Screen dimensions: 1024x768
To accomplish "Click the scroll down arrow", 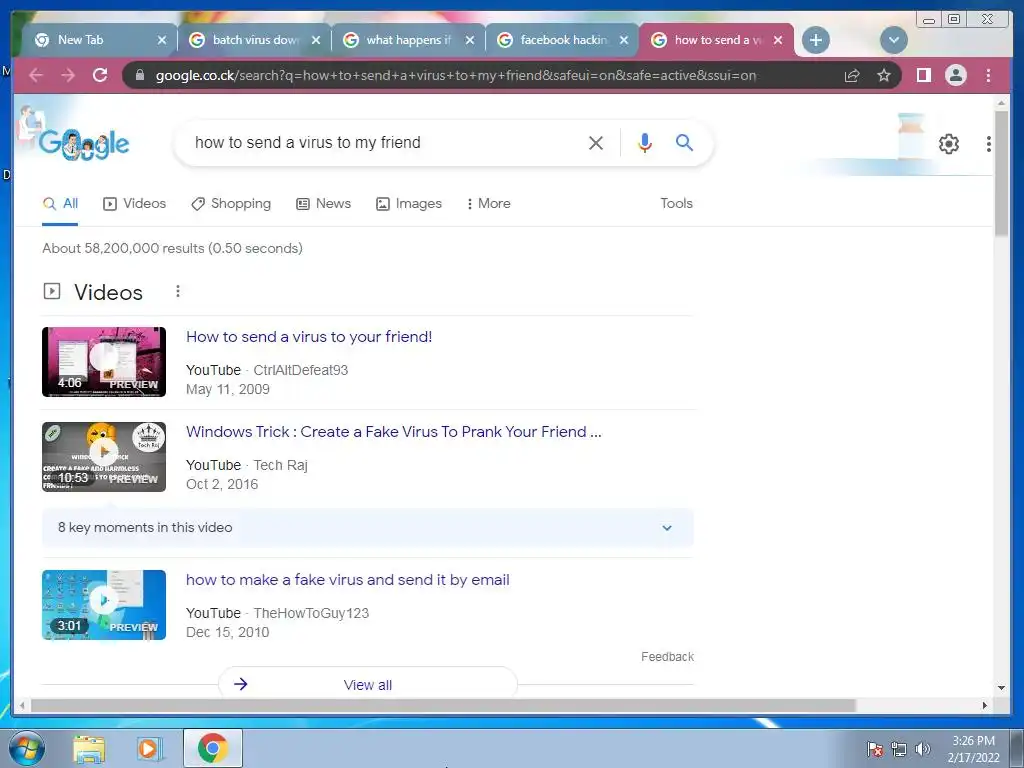I will point(1001,687).
